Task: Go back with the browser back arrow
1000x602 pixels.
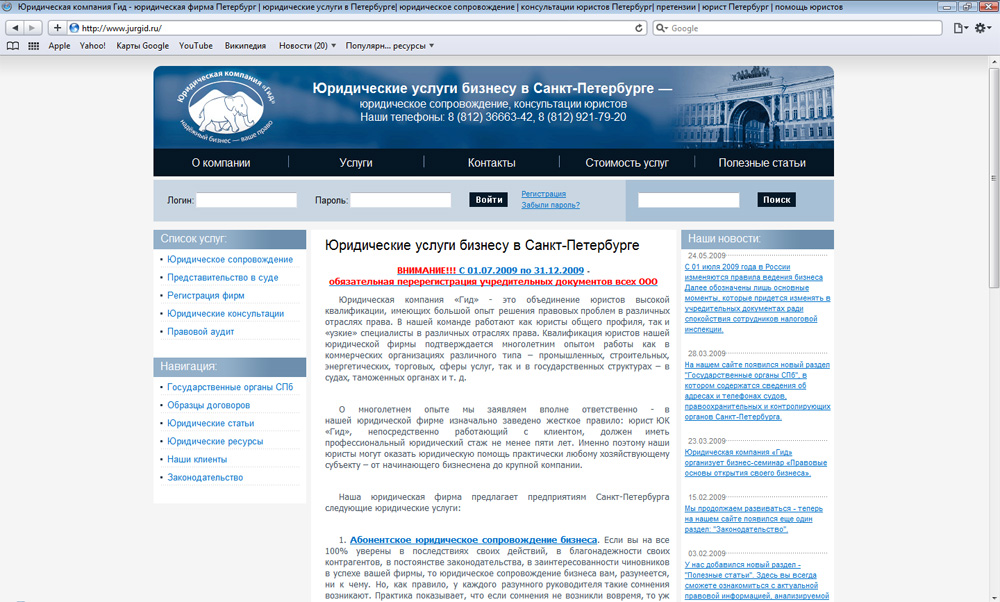Action: (15, 28)
